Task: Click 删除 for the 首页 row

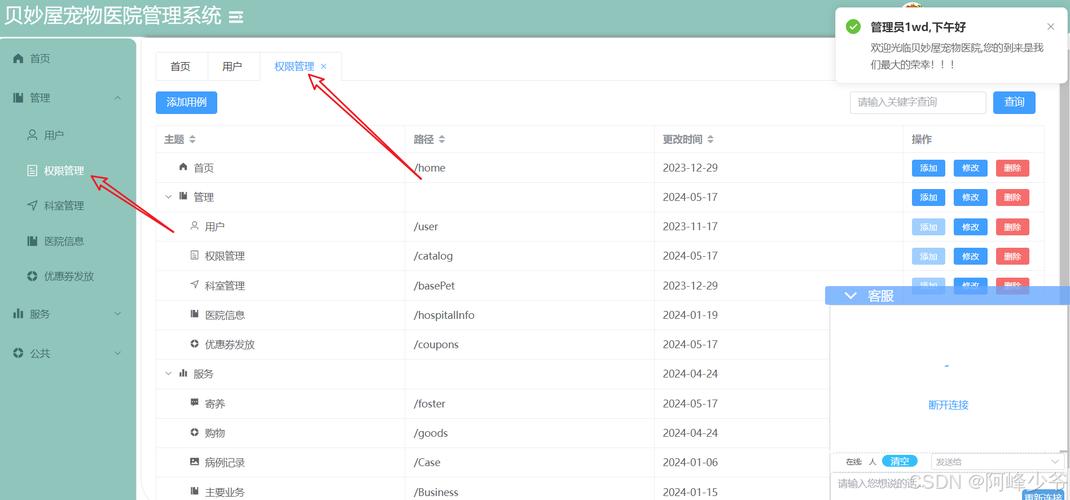Action: point(1012,168)
